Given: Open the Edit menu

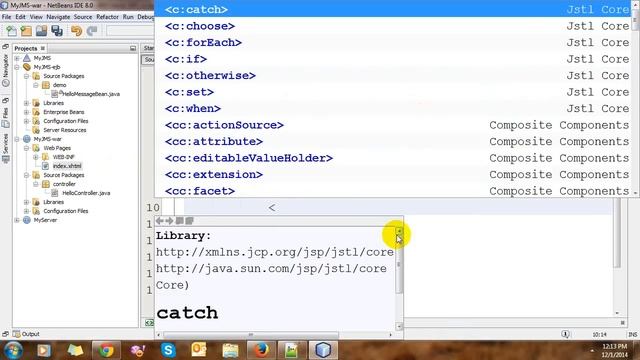Looking at the screenshot, I should pos(20,17).
